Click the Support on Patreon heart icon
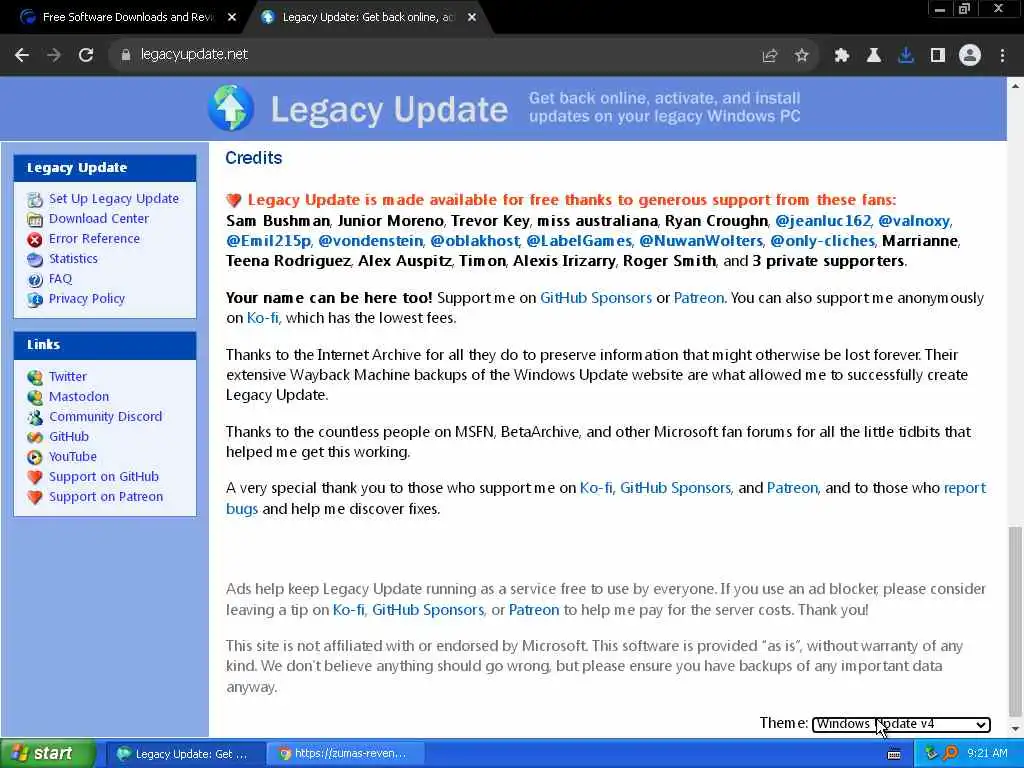 pyautogui.click(x=35, y=498)
